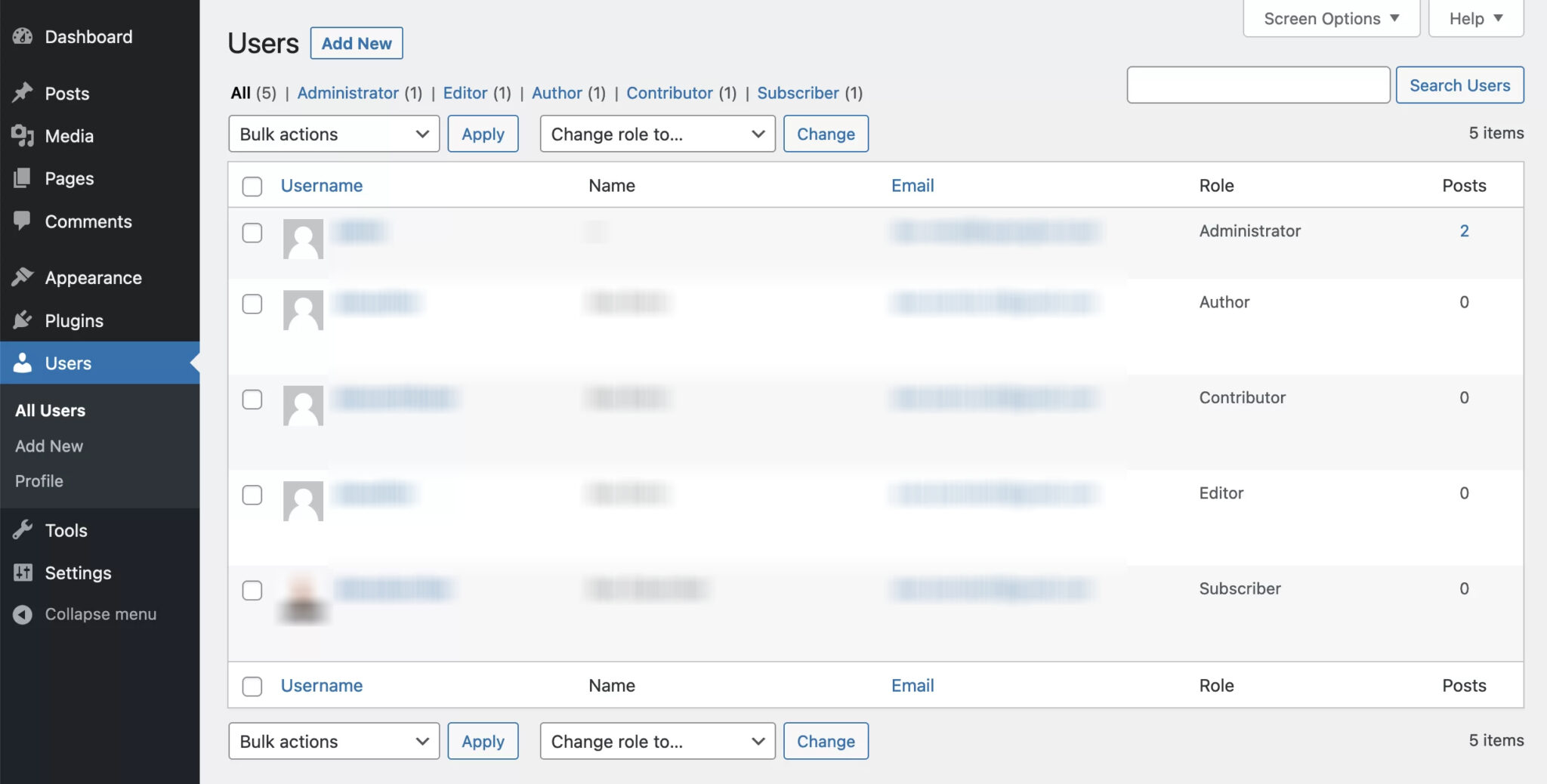1547x784 pixels.
Task: Open Profile submenu item
Action: [39, 480]
